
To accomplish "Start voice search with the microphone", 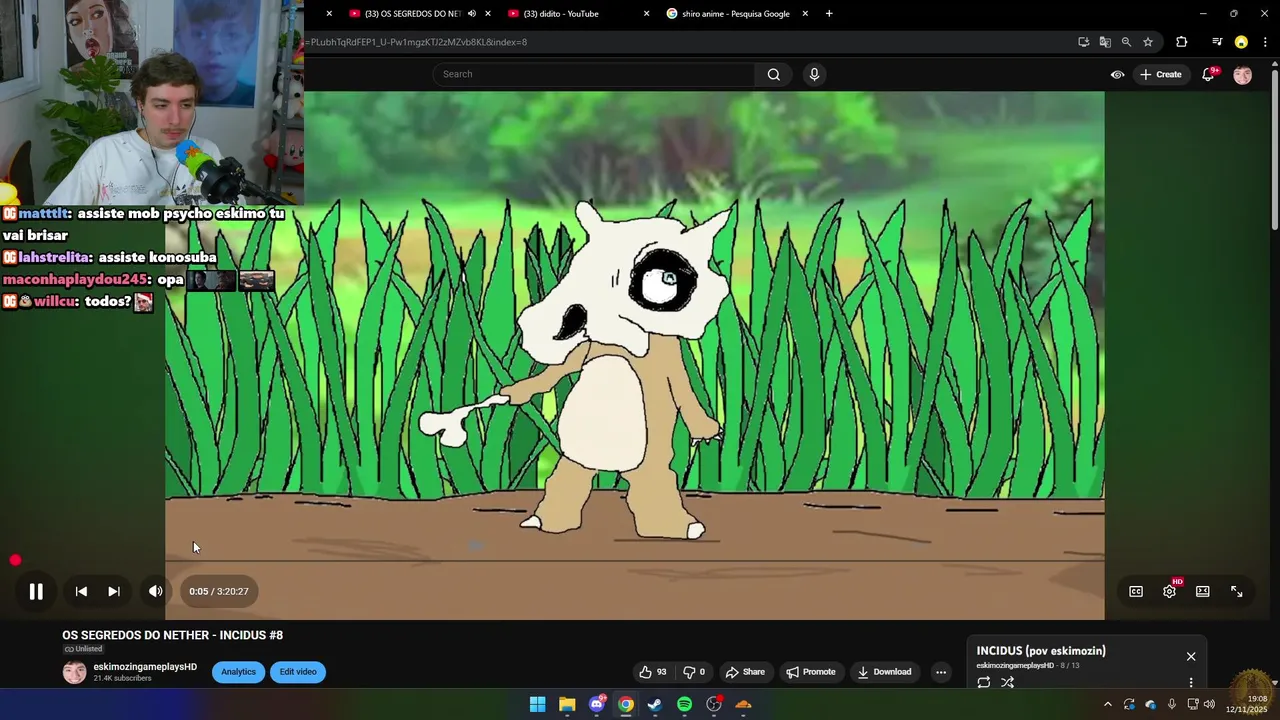I will coord(814,74).
